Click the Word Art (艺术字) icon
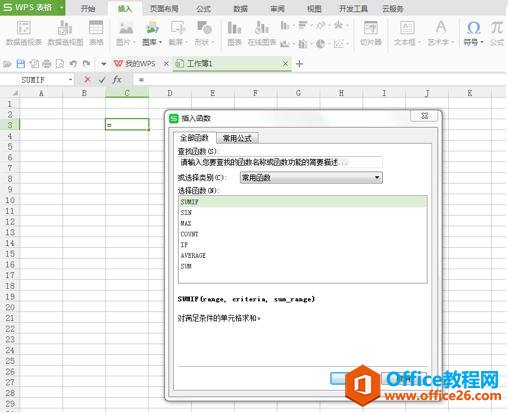The width and height of the screenshot is (508, 413). pos(441,27)
